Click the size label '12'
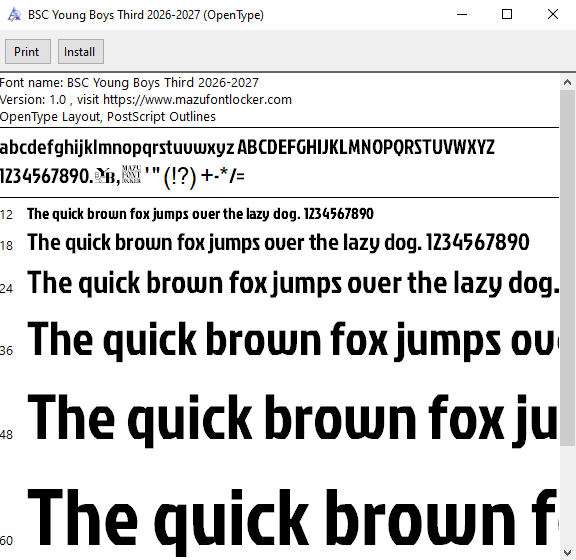 pyautogui.click(x=7, y=215)
